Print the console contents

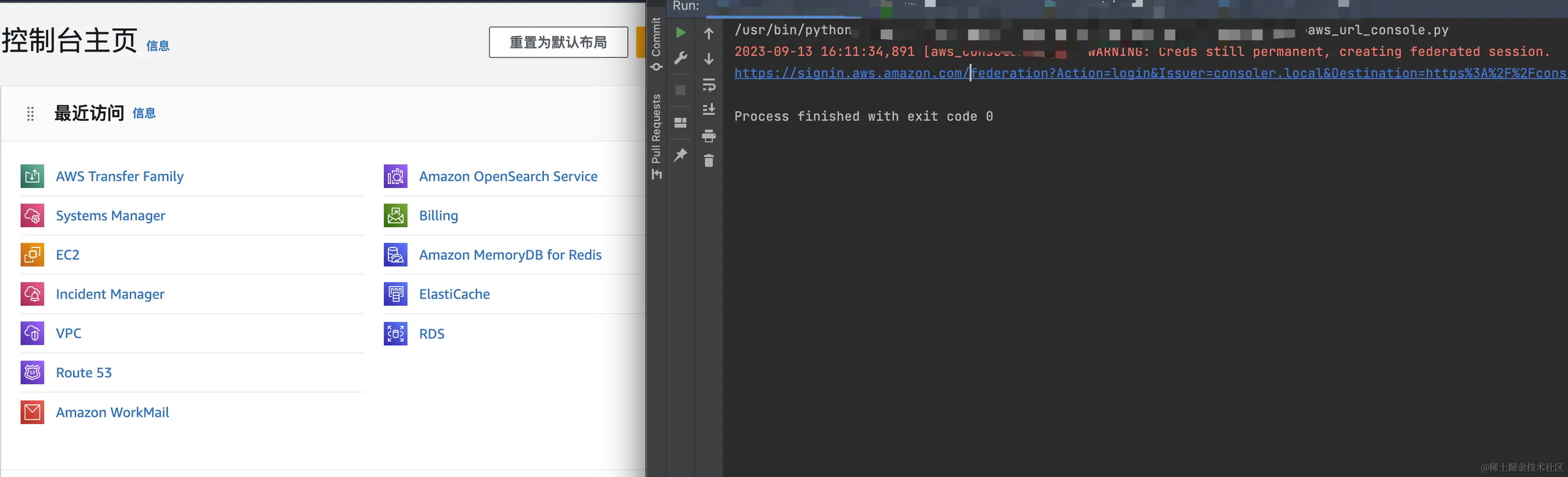[x=708, y=136]
